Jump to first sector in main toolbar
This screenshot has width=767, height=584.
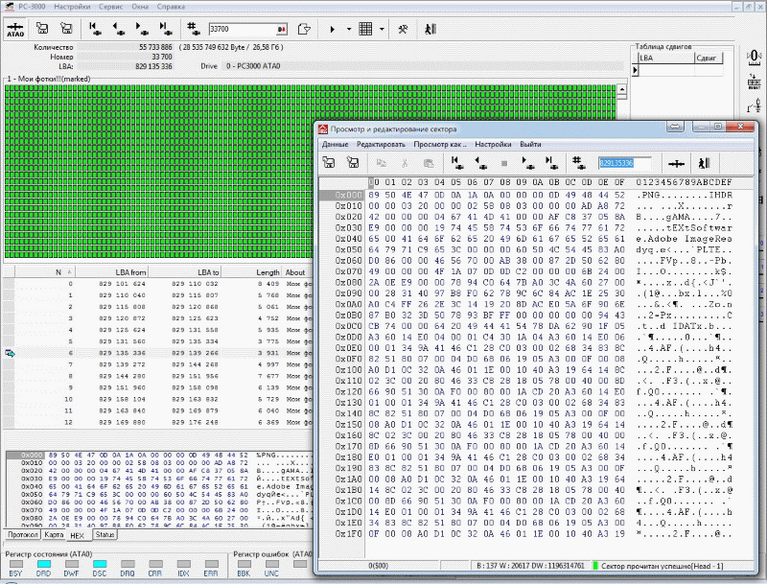click(x=93, y=28)
